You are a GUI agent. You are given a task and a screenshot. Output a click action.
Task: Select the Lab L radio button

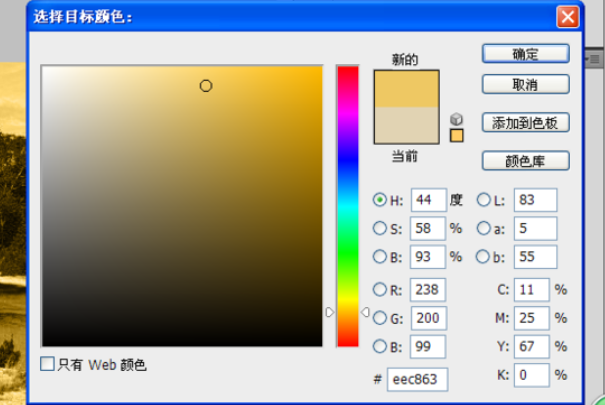coord(483,200)
